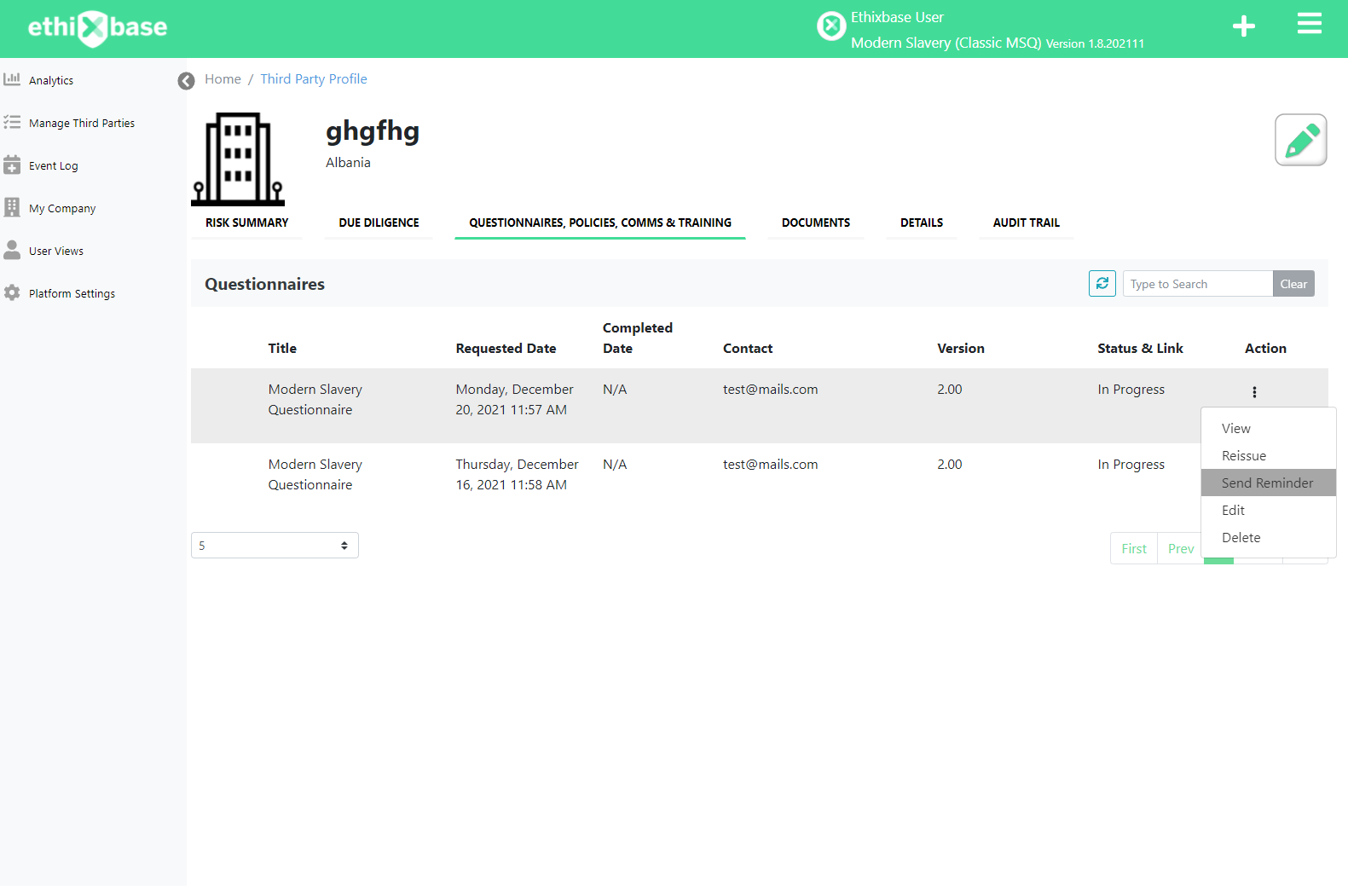Click the My Company building icon
This screenshot has width=1348, height=896.
click(12, 207)
